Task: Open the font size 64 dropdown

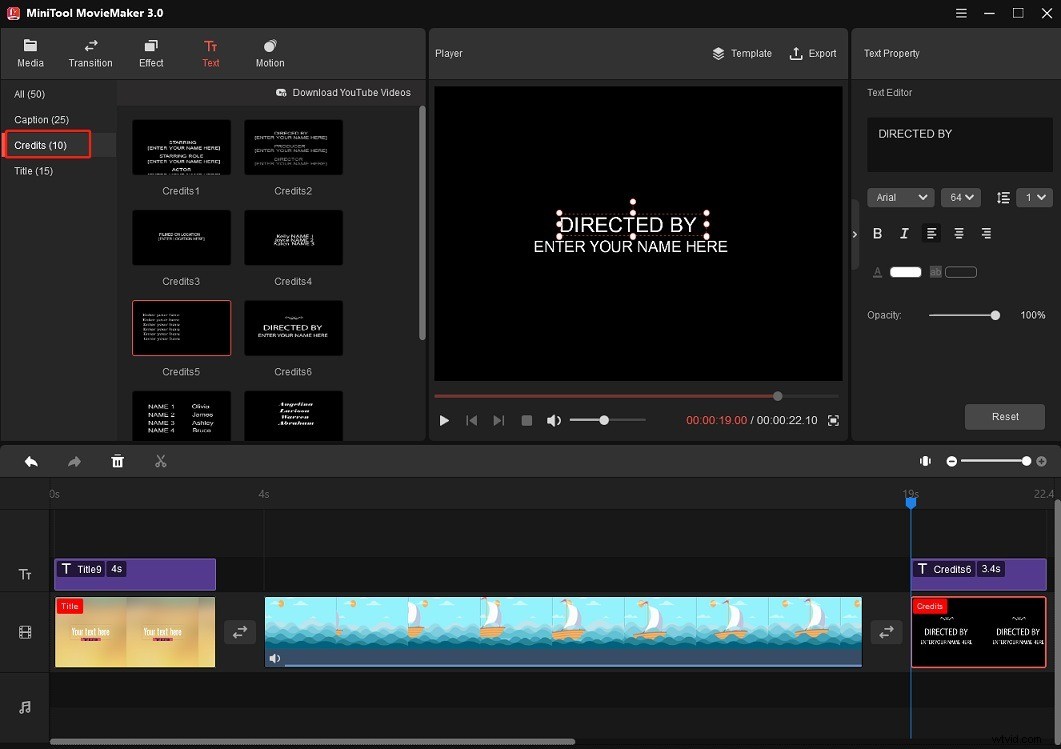Action: pyautogui.click(x=959, y=197)
